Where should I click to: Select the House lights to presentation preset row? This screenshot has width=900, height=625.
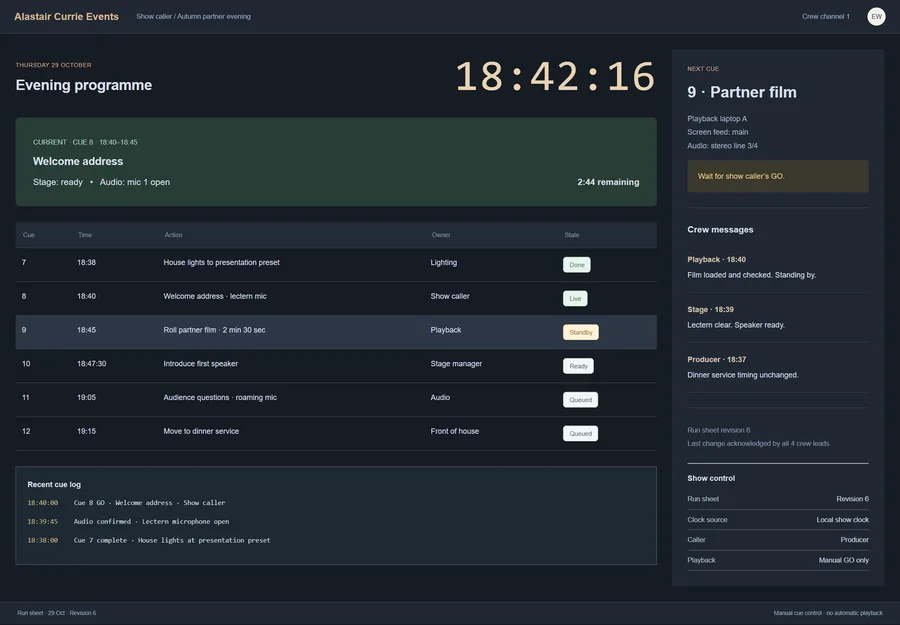pos(336,265)
